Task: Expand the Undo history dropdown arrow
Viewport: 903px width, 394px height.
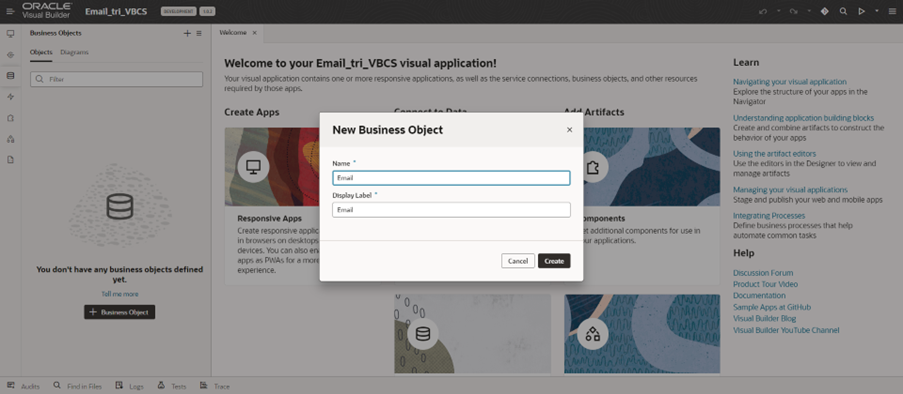Action: click(x=779, y=11)
